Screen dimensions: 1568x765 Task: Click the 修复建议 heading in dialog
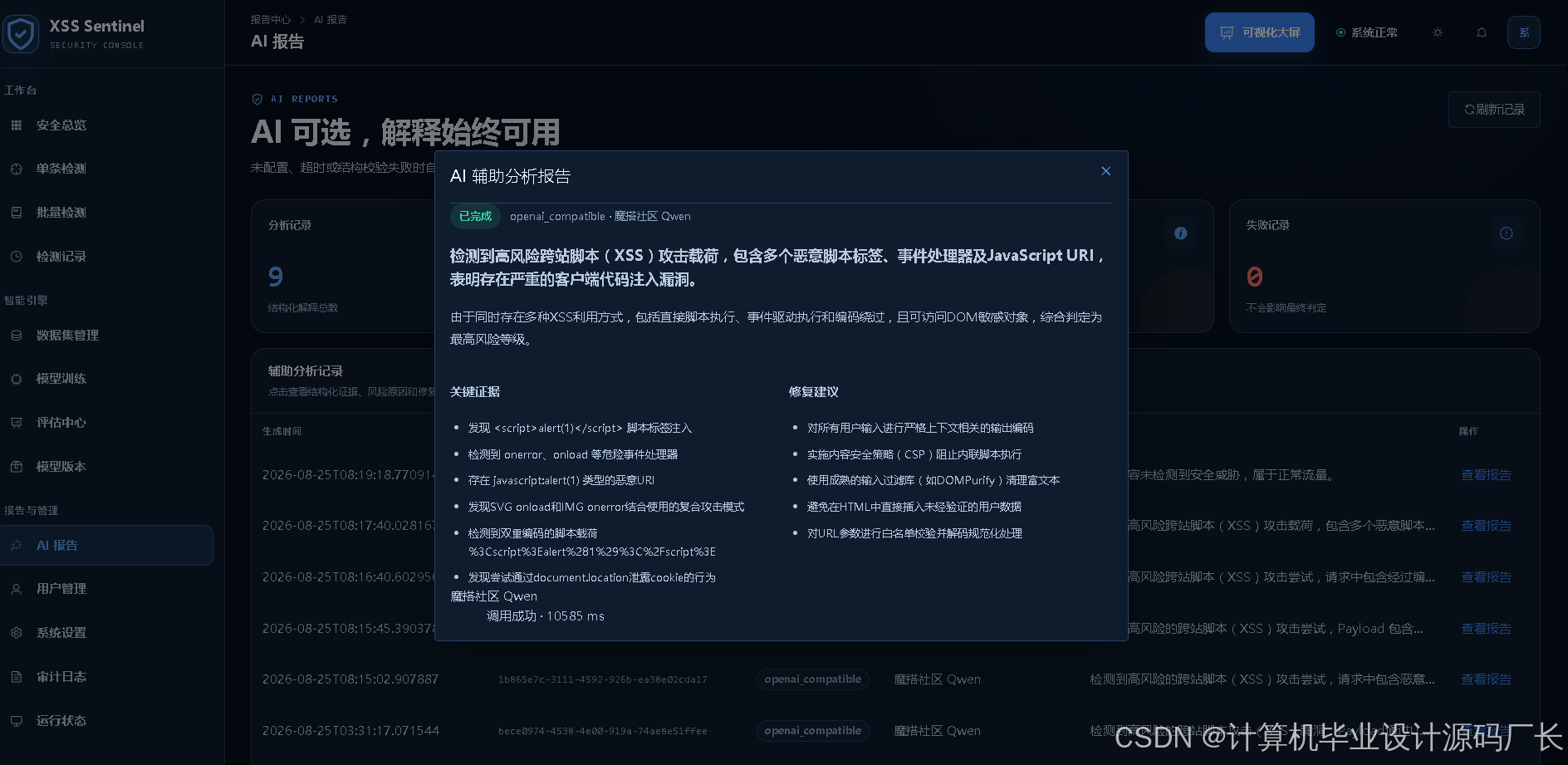click(814, 392)
